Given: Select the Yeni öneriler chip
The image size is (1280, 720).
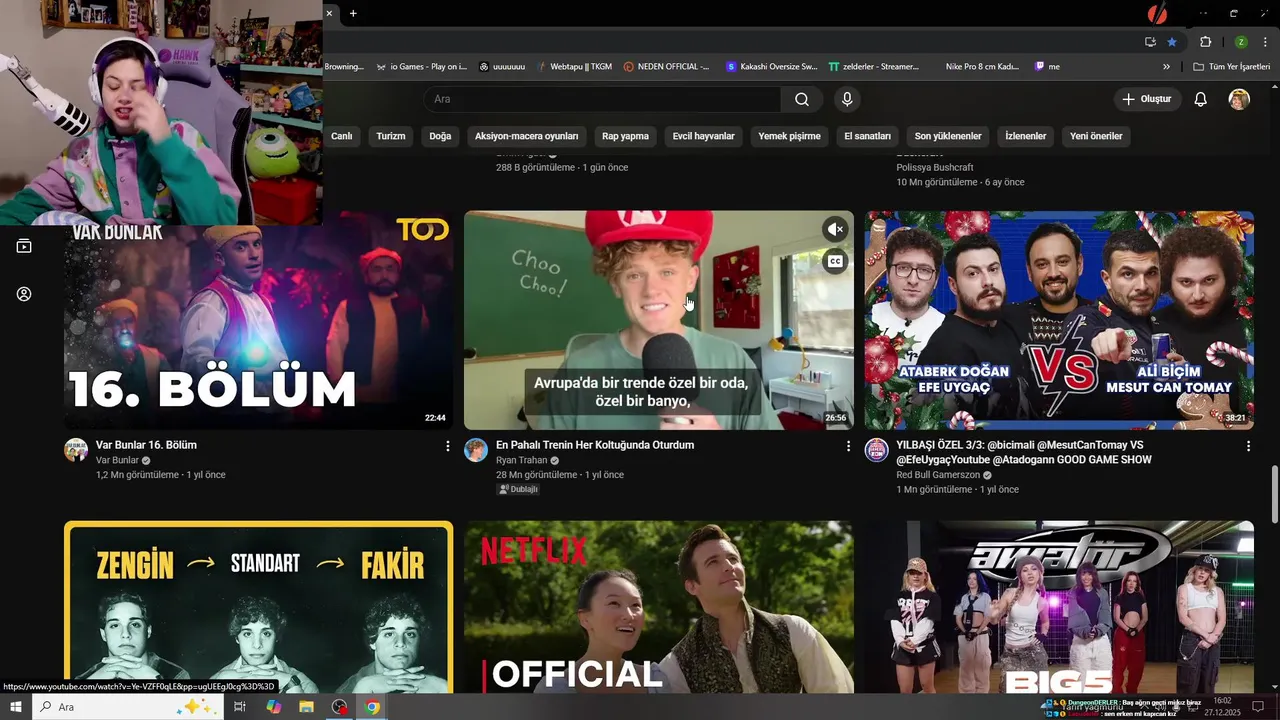Looking at the screenshot, I should click(1096, 136).
